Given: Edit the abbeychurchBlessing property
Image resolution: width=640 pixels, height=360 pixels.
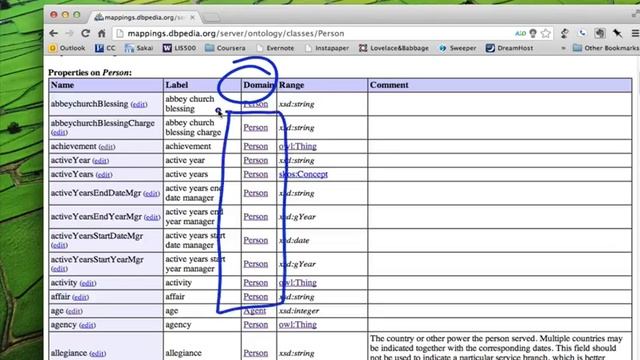Looking at the screenshot, I should point(139,104).
